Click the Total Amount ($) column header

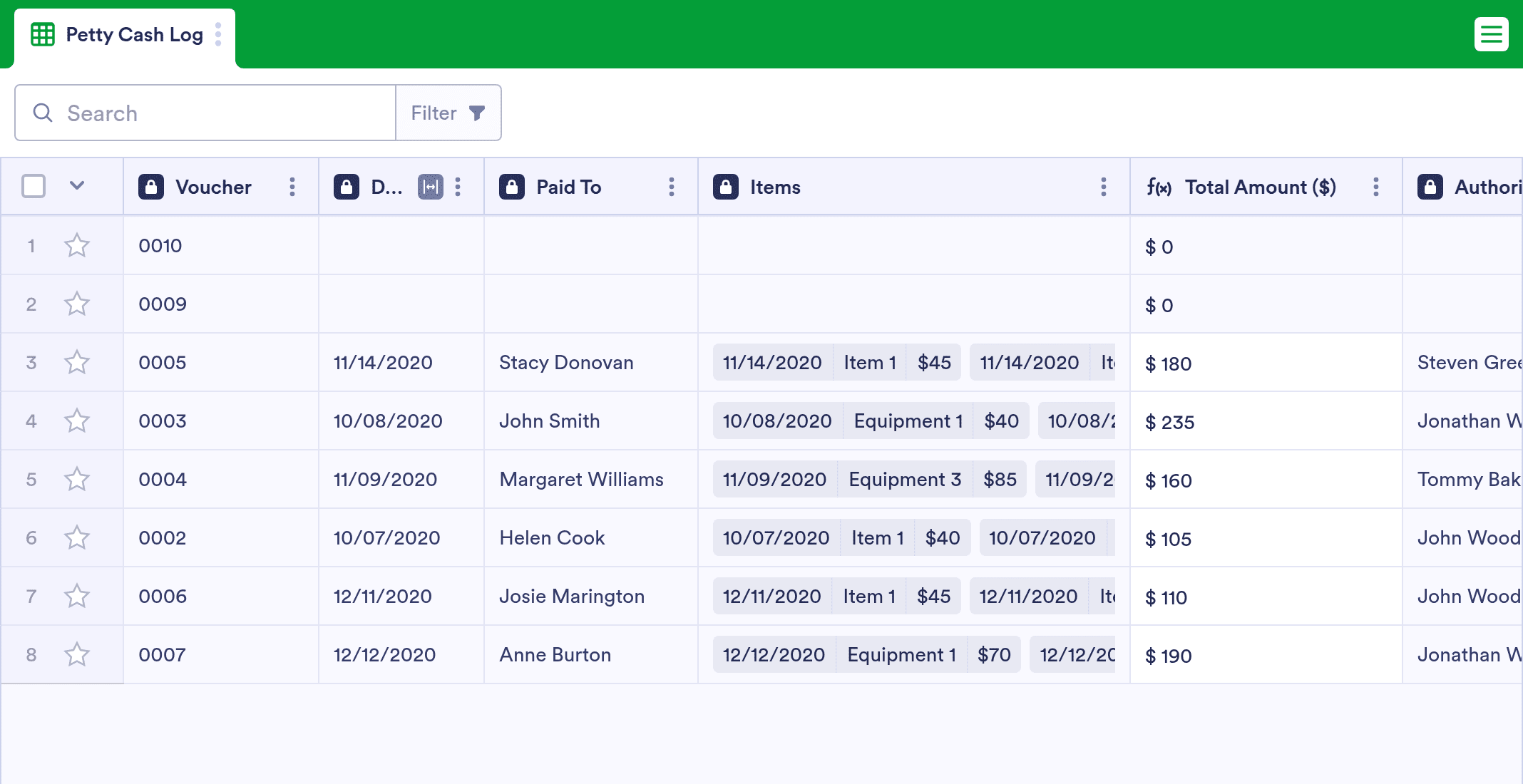(x=1260, y=187)
